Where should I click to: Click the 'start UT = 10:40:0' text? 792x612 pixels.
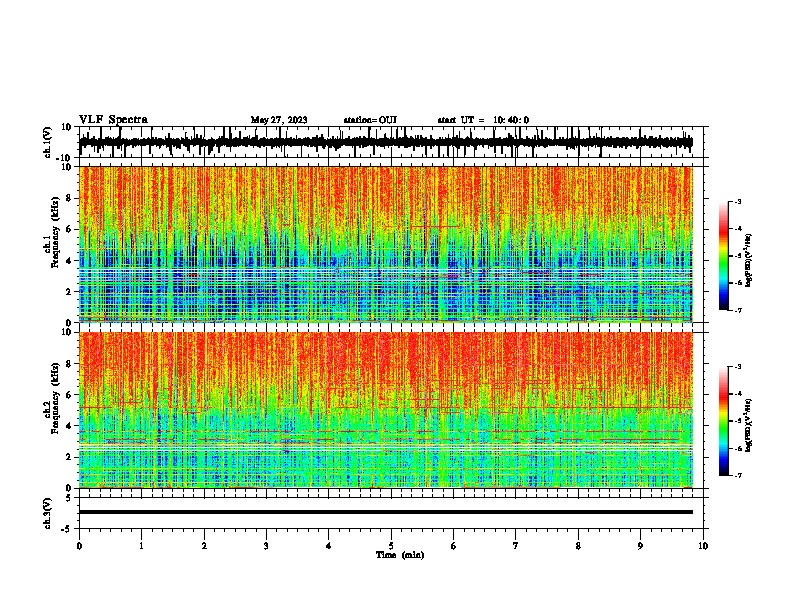[483, 120]
